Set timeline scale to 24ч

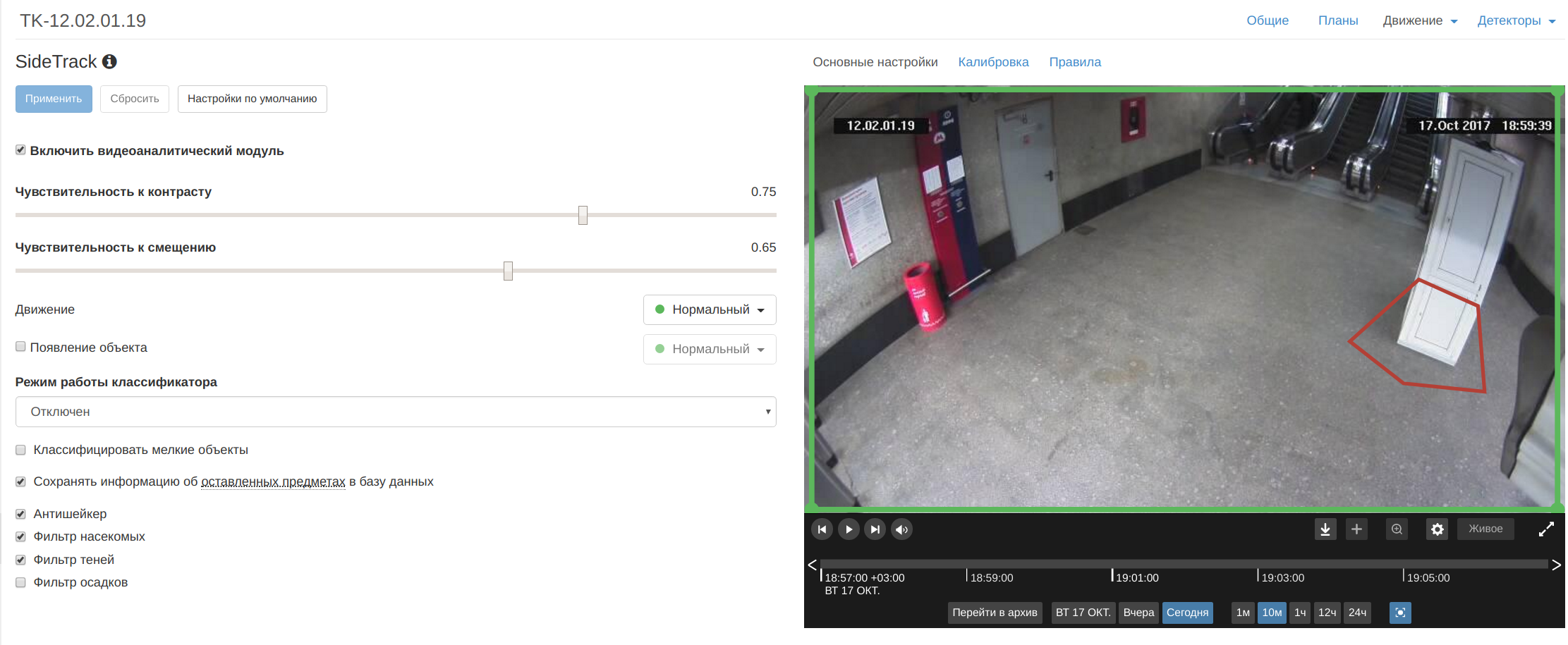click(x=1357, y=613)
